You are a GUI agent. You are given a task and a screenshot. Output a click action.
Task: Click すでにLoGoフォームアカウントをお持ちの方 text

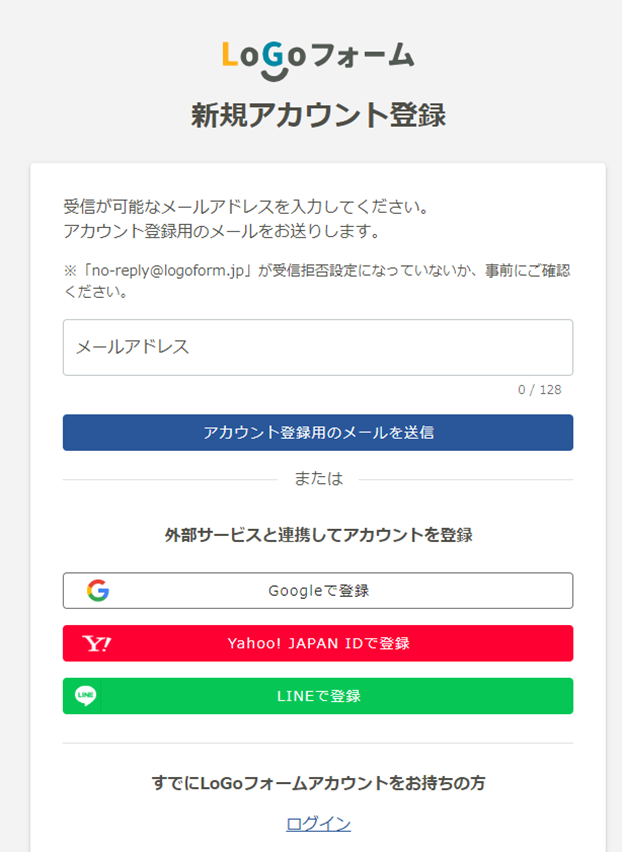point(318,783)
